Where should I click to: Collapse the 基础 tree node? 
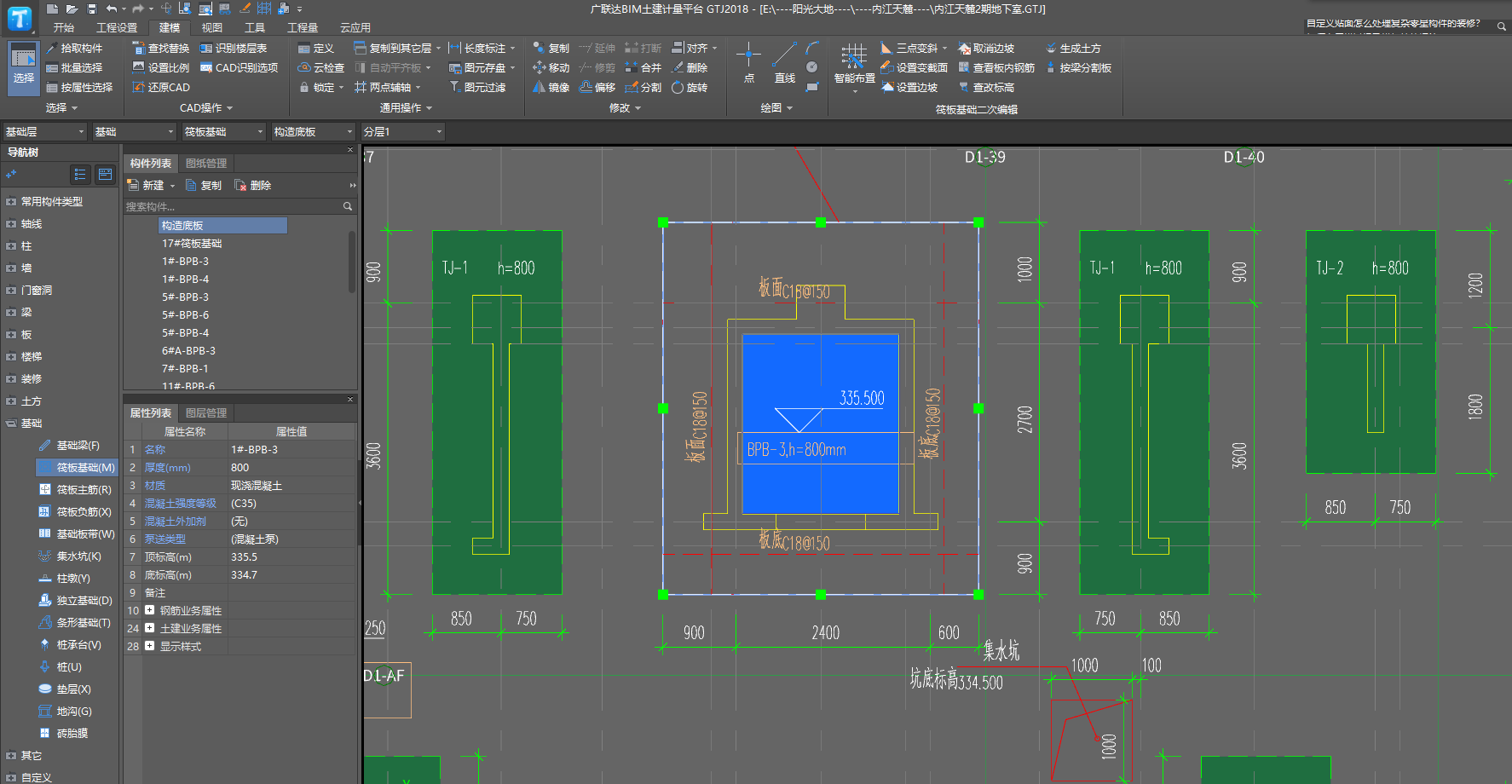[11, 424]
